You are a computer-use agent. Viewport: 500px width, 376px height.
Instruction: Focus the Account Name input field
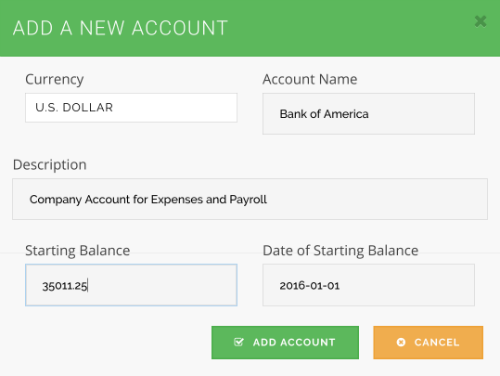pos(368,114)
